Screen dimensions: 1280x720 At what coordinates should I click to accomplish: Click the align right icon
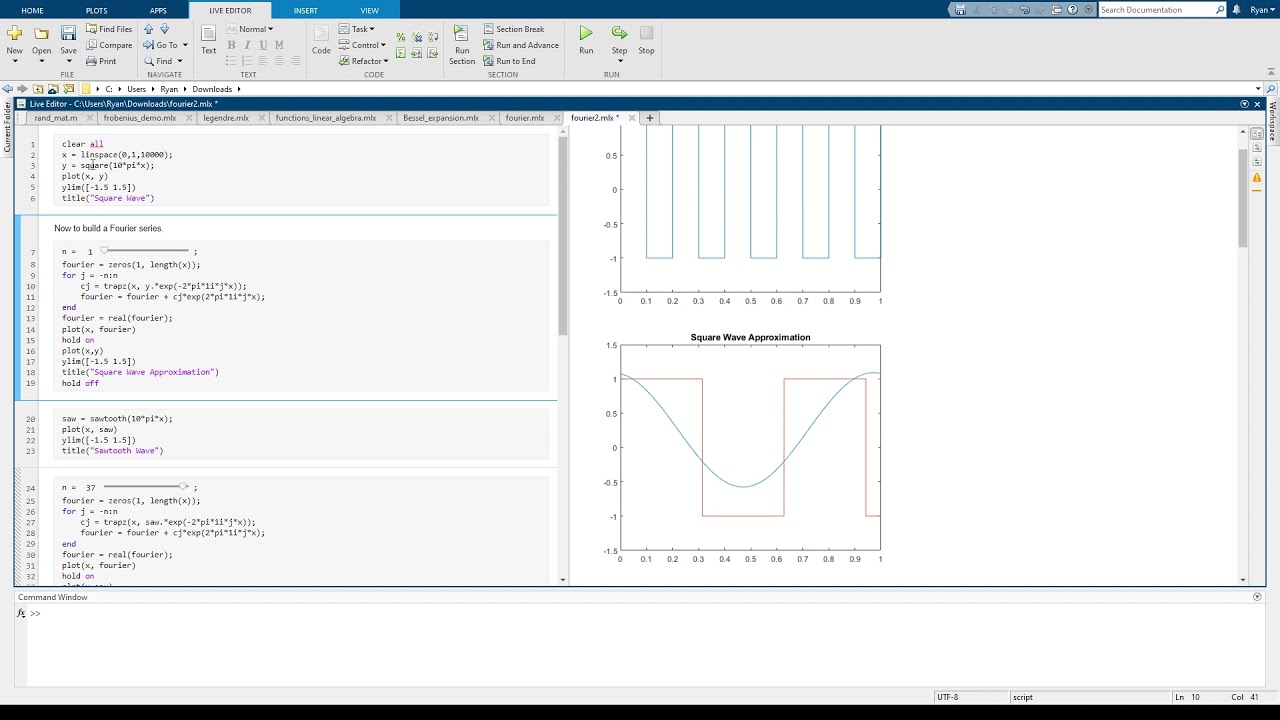[x=295, y=61]
